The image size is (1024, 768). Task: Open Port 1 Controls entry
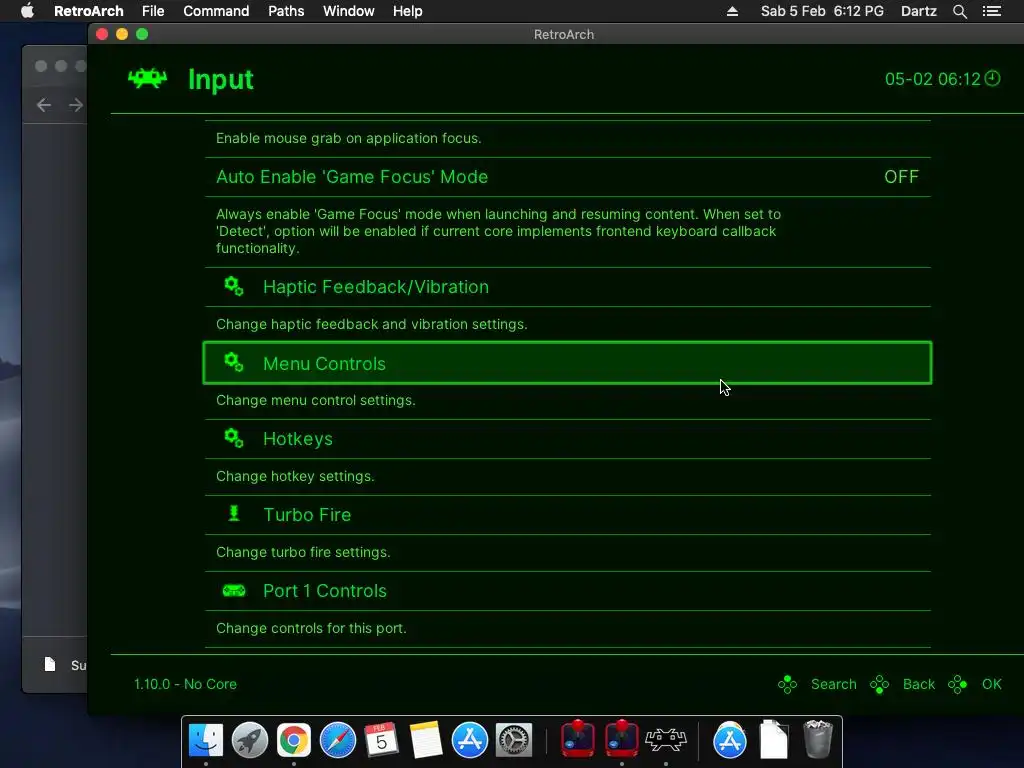[567, 591]
